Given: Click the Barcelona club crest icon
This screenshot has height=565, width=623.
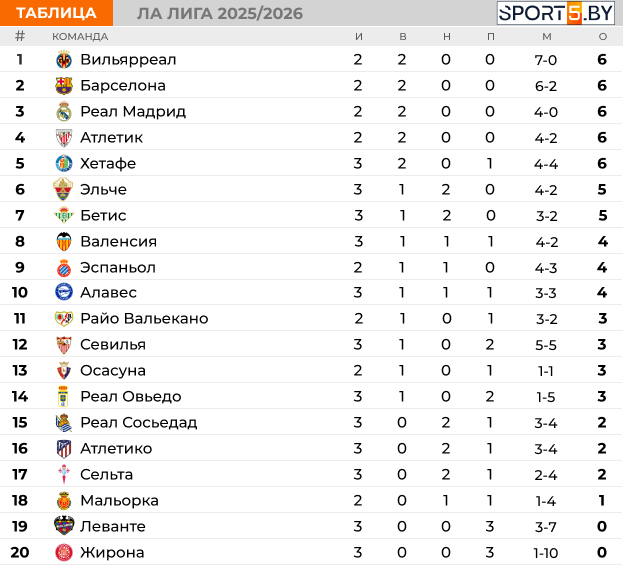Looking at the screenshot, I should tap(64, 85).
